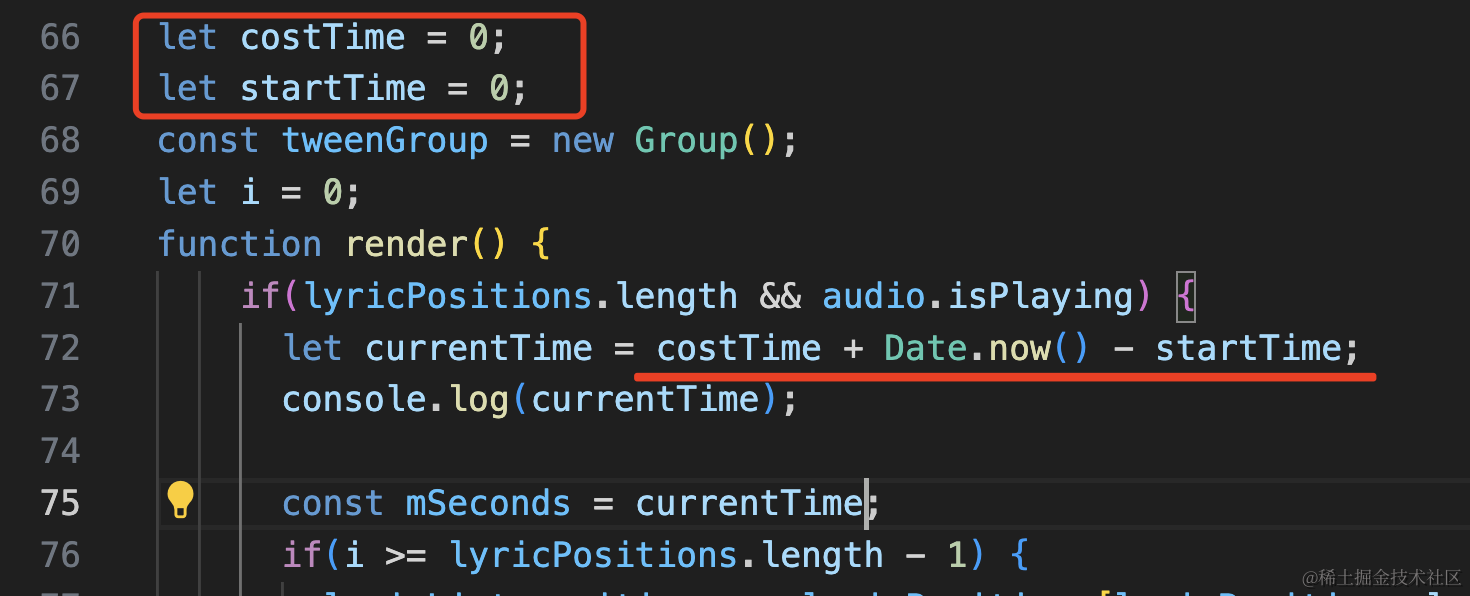This screenshot has height=596, width=1470.
Task: Click line number 71 in the gutter
Action: (x=60, y=296)
